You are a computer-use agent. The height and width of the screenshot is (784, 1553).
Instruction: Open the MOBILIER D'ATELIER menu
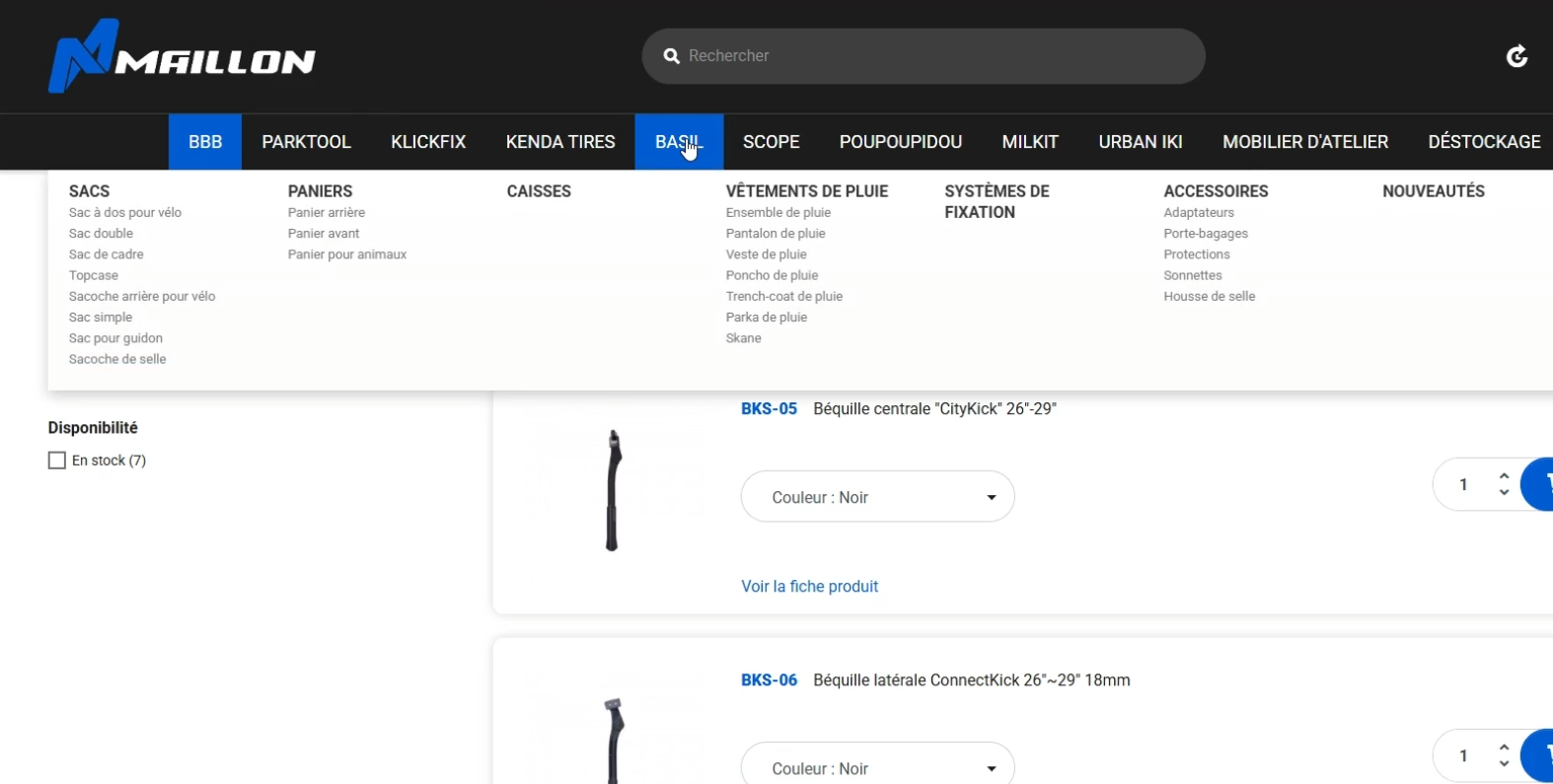tap(1305, 142)
